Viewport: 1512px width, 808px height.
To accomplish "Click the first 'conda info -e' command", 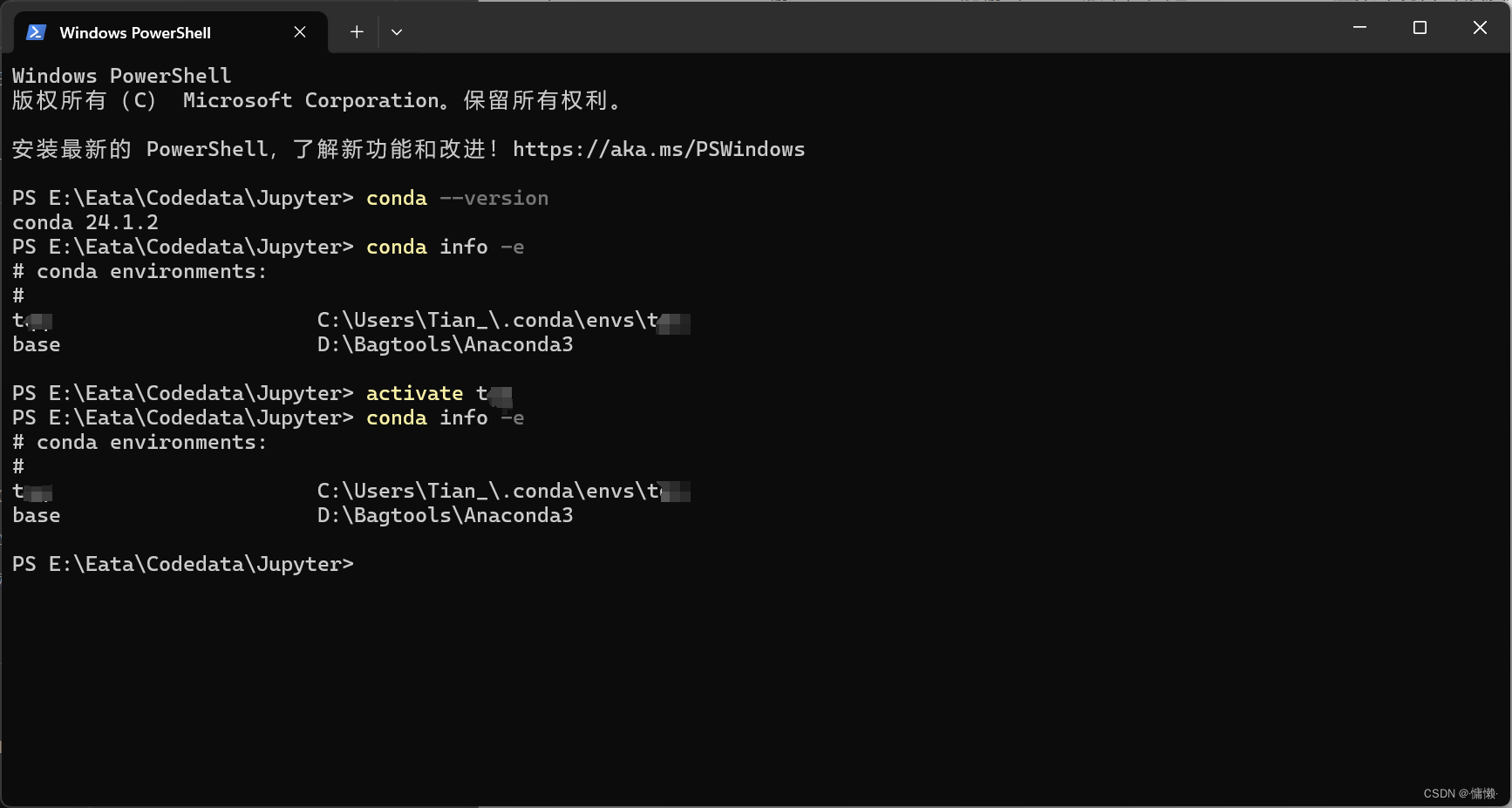I will (445, 247).
